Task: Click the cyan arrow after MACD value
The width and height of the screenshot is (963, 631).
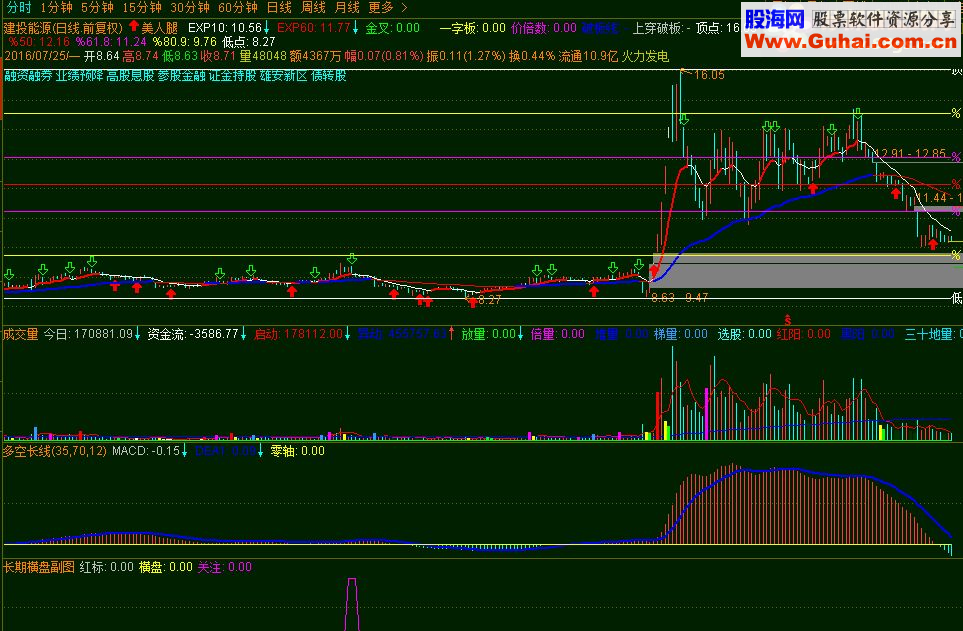Action: click(185, 451)
